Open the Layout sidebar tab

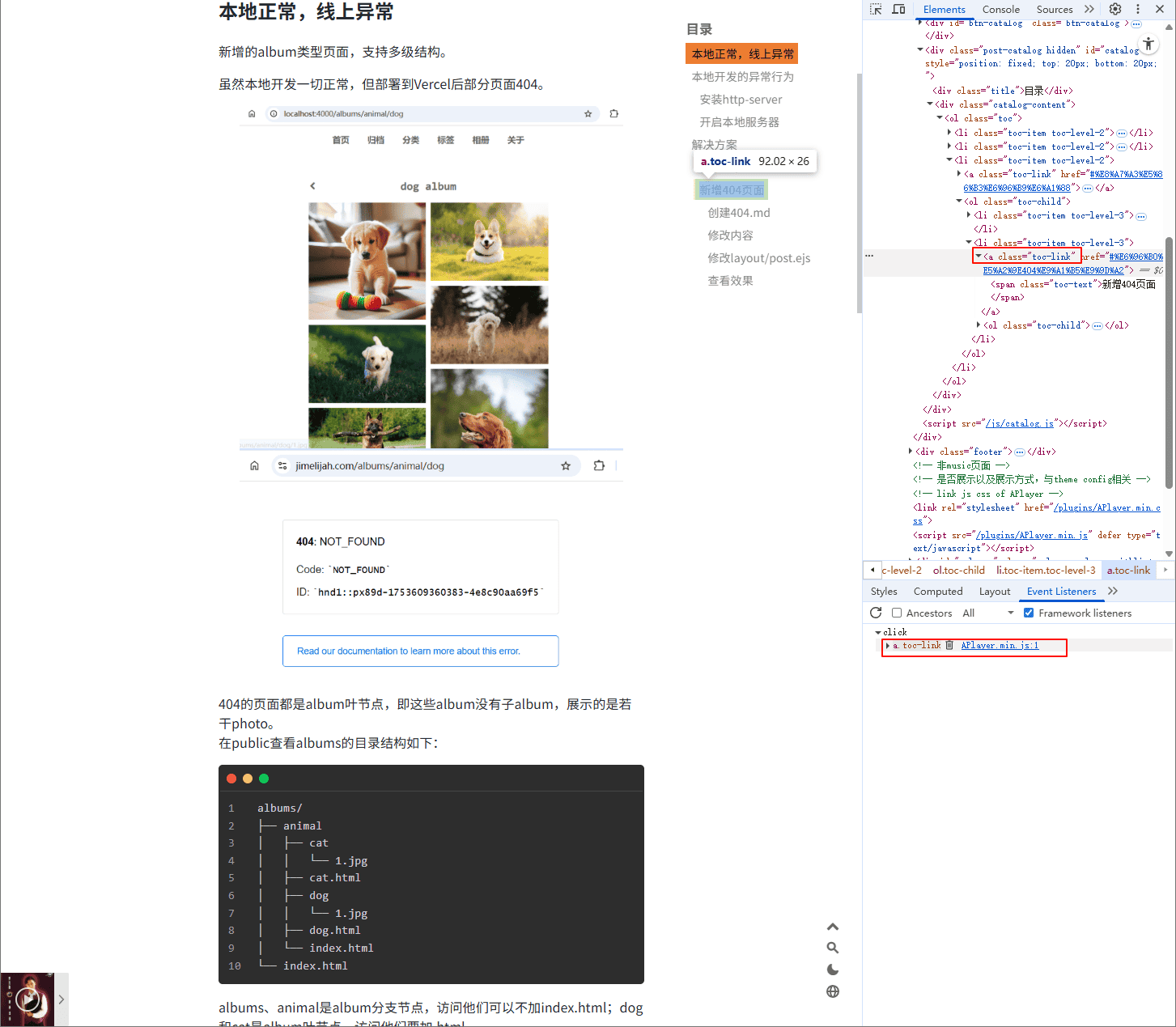click(x=995, y=591)
